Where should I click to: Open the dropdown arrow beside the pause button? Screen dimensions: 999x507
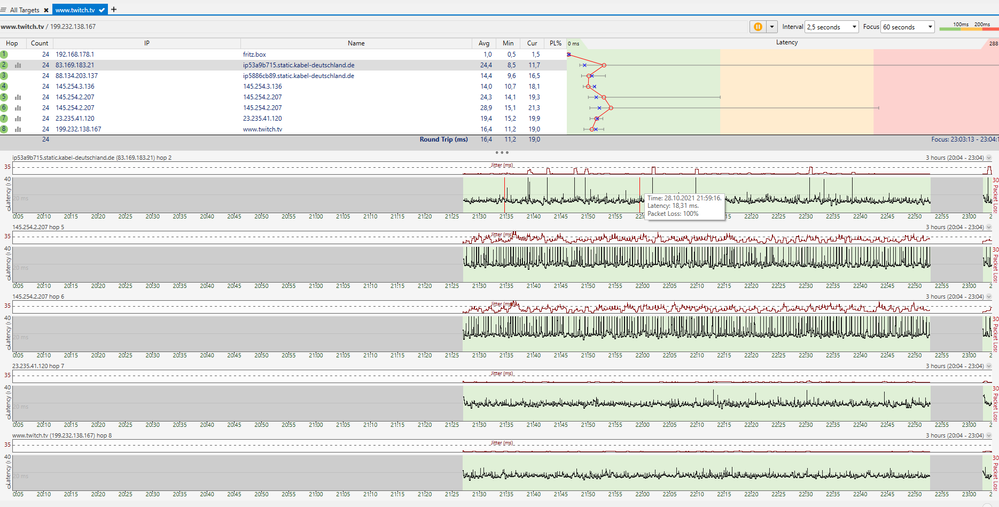[771, 27]
